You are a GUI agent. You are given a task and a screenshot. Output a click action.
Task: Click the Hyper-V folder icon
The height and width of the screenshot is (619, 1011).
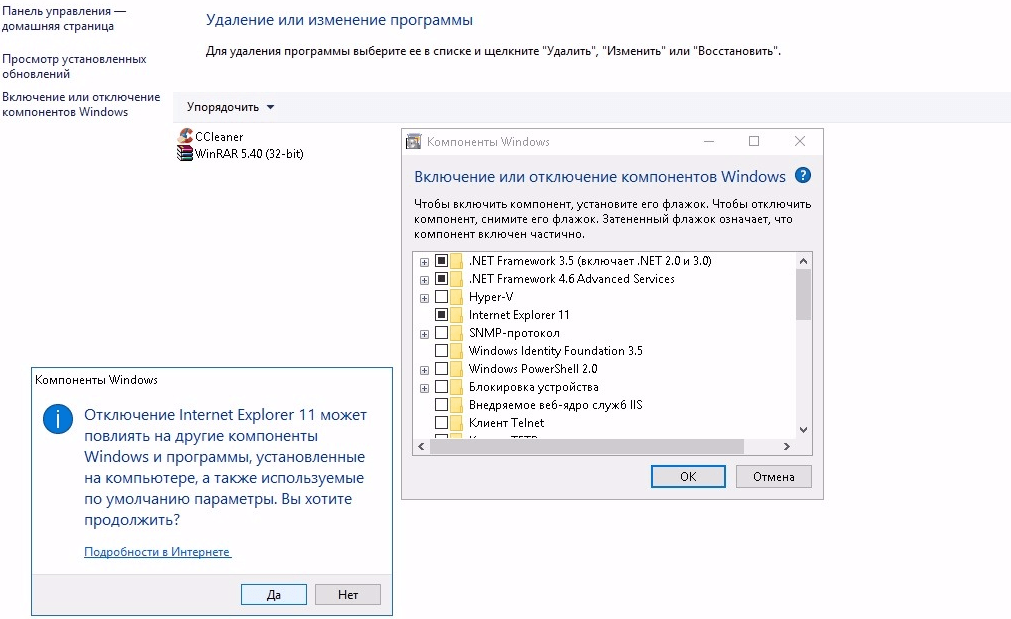pyautogui.click(x=456, y=297)
